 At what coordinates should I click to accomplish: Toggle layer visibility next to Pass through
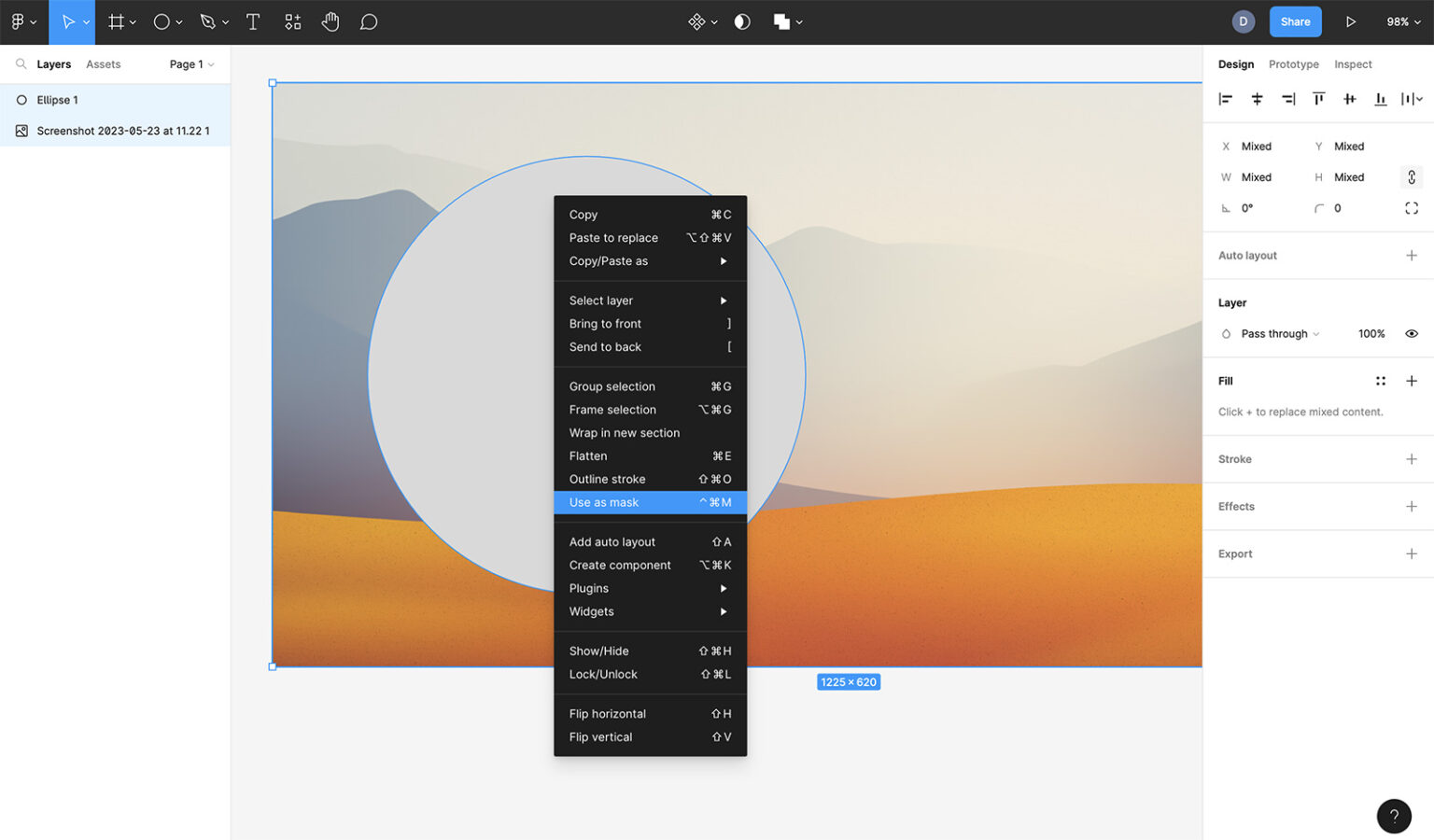click(x=1411, y=333)
